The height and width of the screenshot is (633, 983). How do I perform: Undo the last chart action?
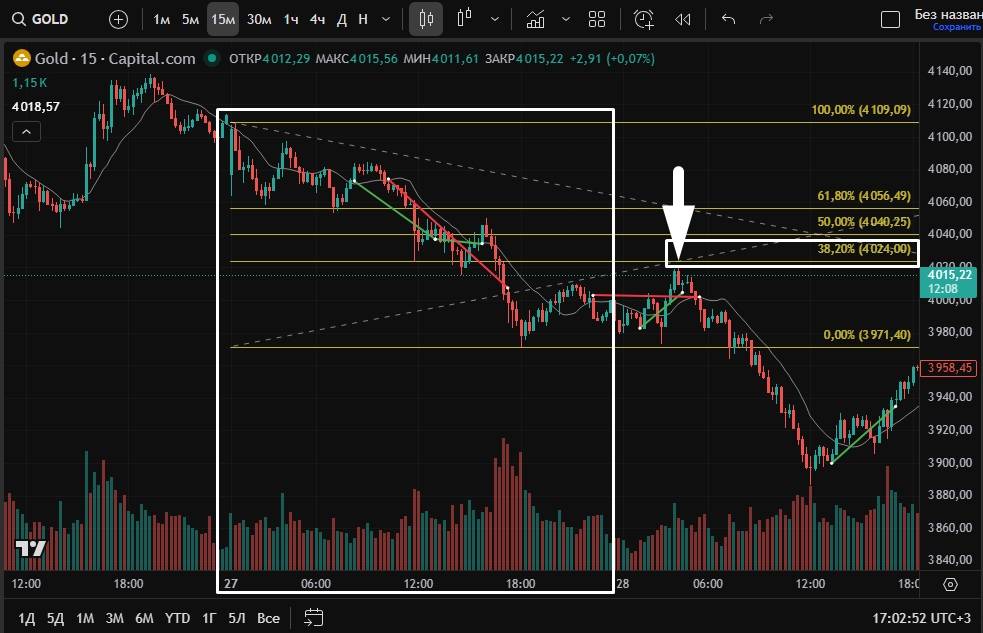728,19
